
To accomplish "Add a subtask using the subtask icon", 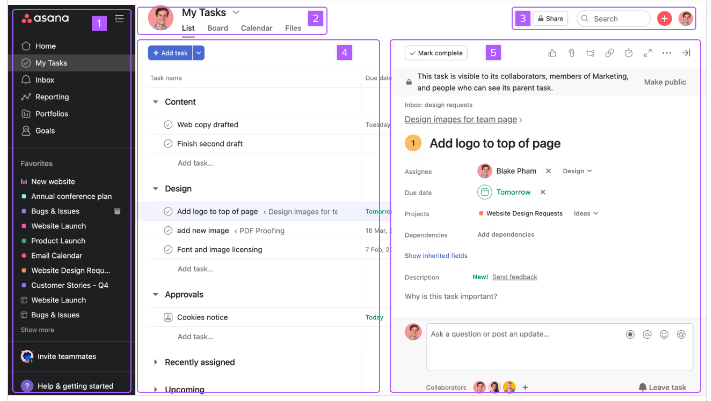I will tap(590, 53).
